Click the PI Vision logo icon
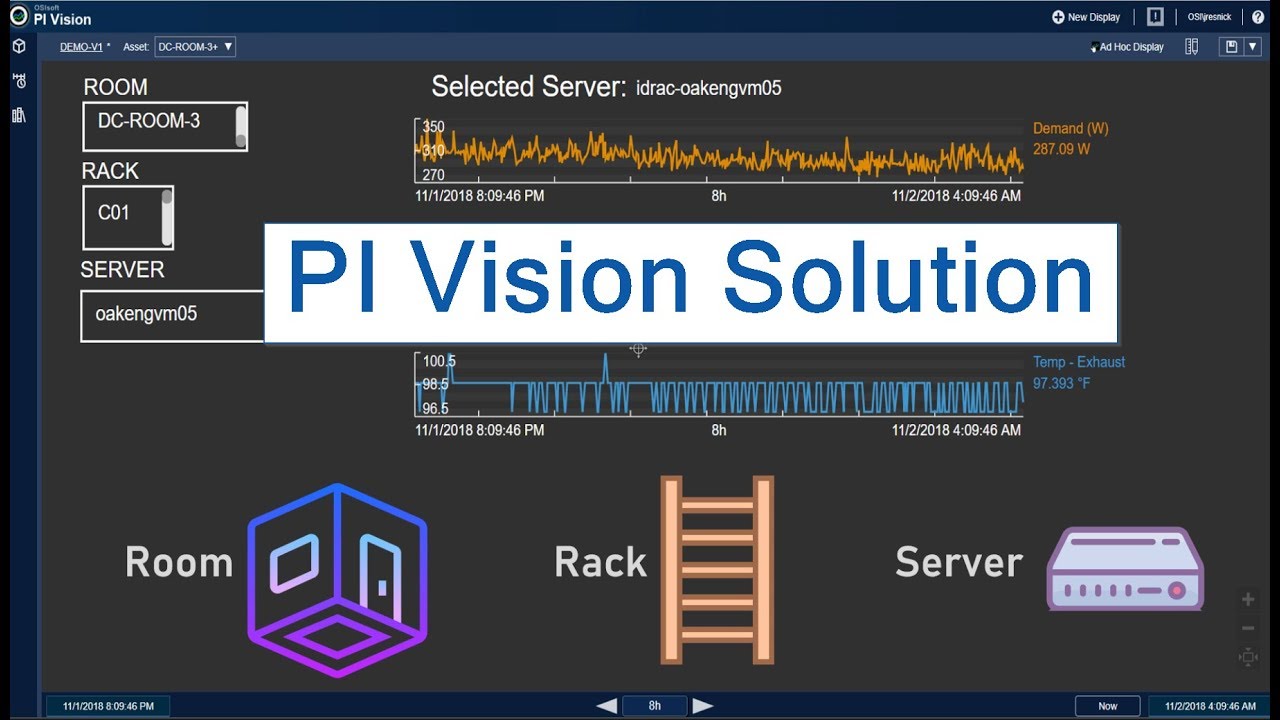This screenshot has width=1280, height=720. point(18,14)
